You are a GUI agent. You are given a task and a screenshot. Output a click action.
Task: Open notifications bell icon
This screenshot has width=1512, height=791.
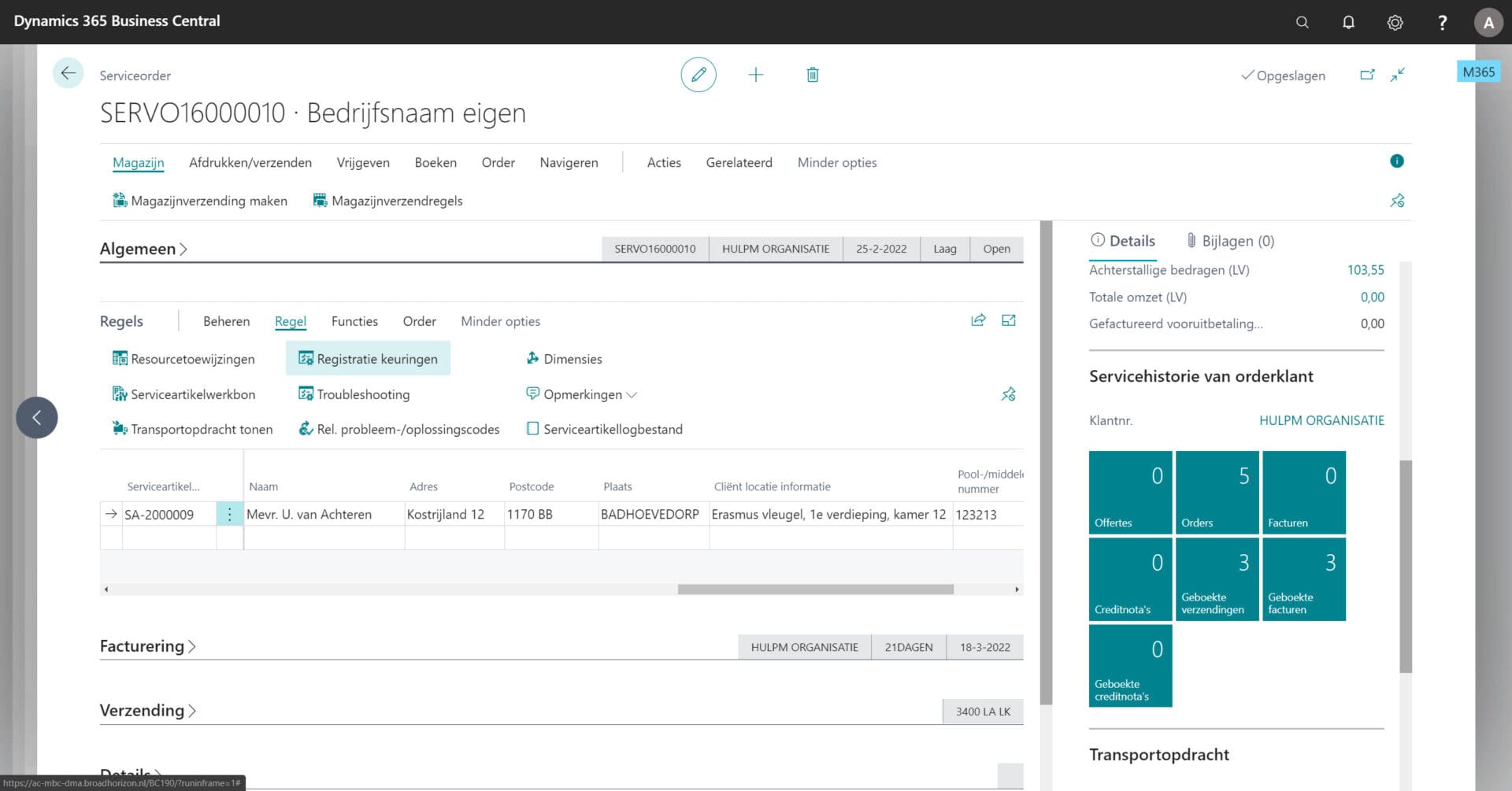point(1348,22)
